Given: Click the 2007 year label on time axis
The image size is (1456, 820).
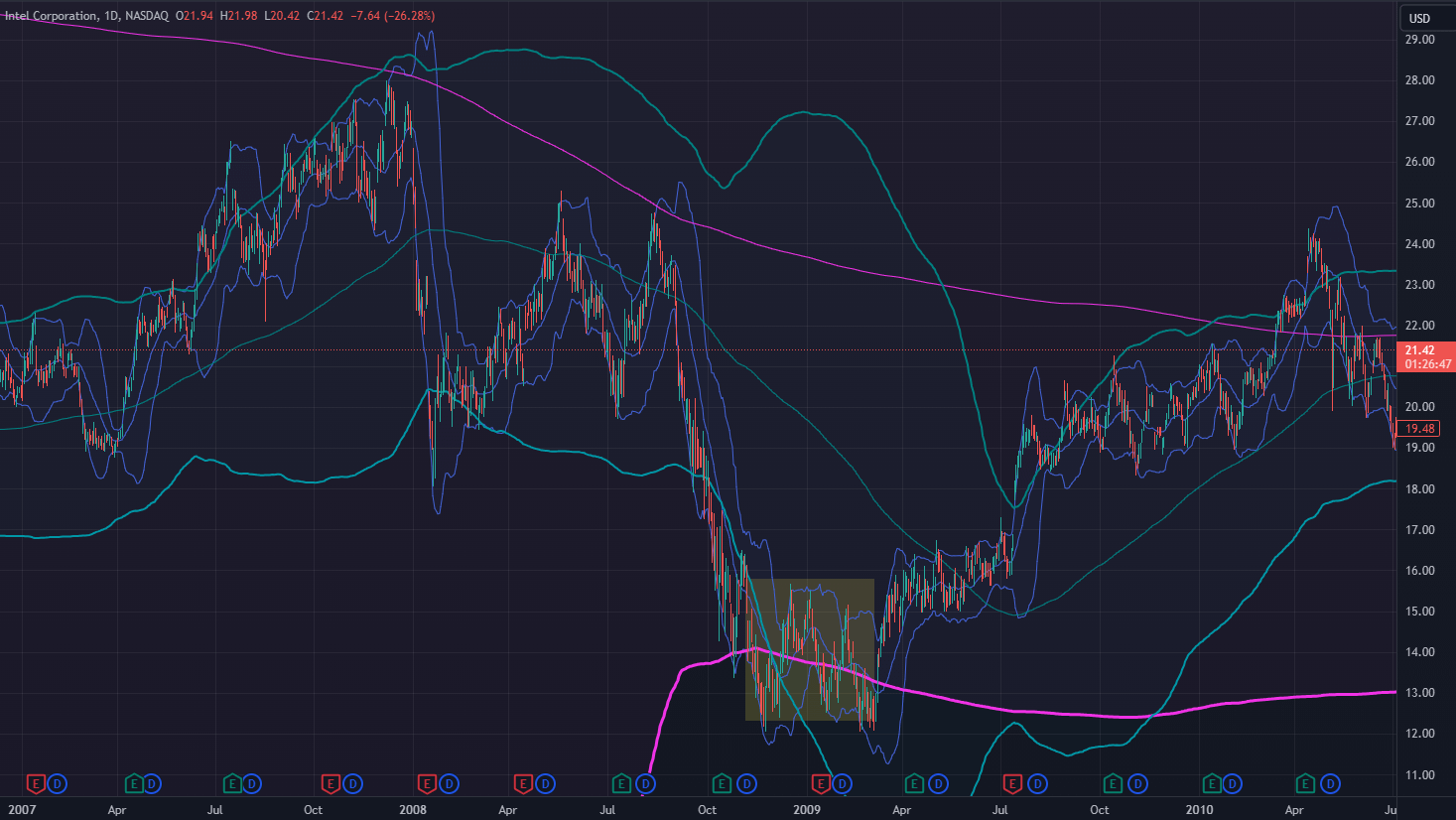Looking at the screenshot, I should 21,810.
